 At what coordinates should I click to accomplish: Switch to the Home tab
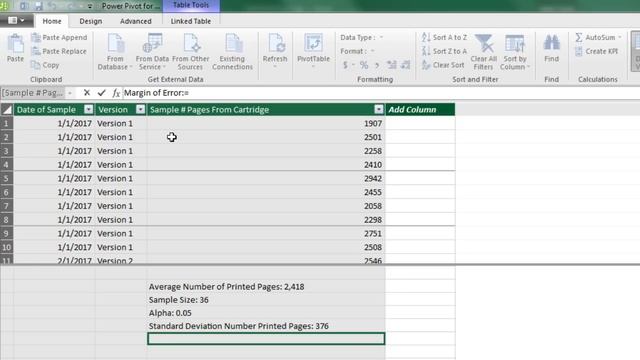click(x=52, y=21)
